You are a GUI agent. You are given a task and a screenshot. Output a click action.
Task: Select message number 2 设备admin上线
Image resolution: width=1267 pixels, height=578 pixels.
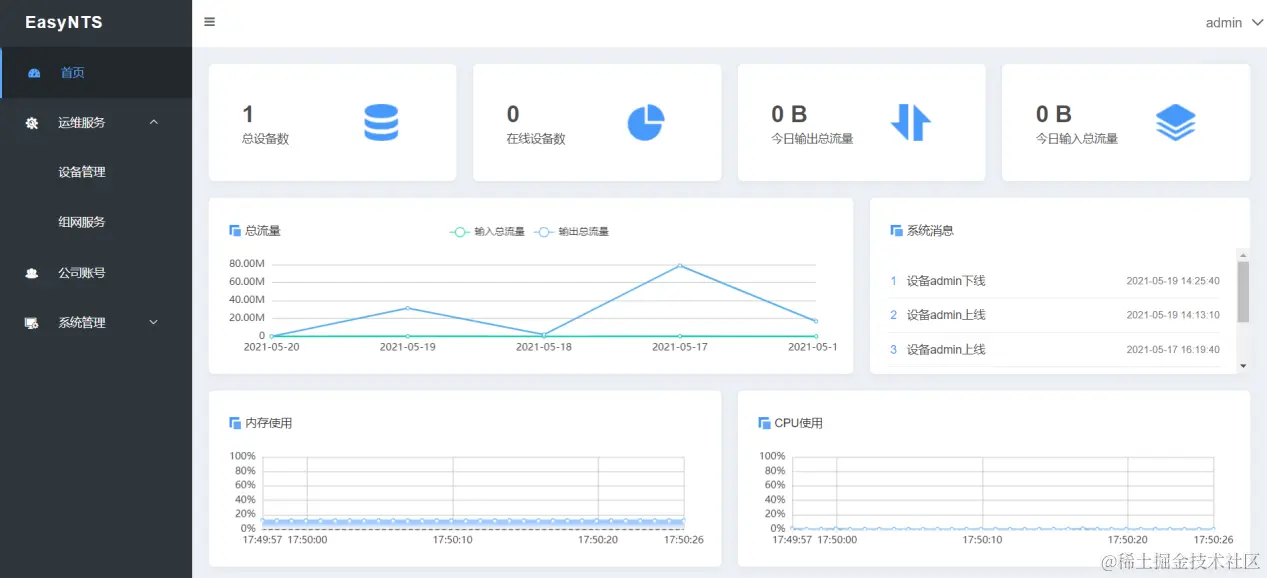coord(946,315)
